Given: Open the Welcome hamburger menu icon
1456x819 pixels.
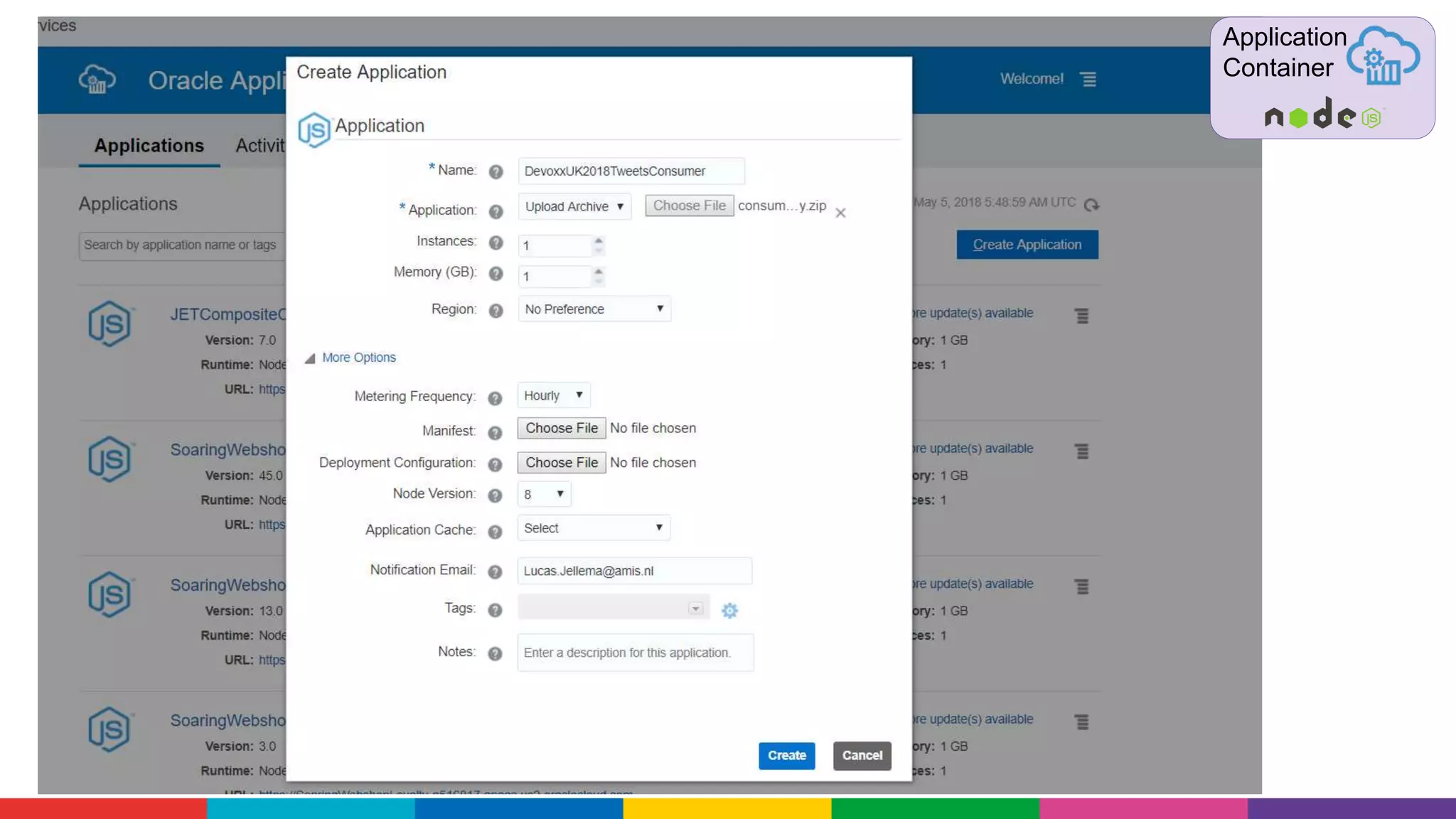Looking at the screenshot, I should coord(1088,80).
